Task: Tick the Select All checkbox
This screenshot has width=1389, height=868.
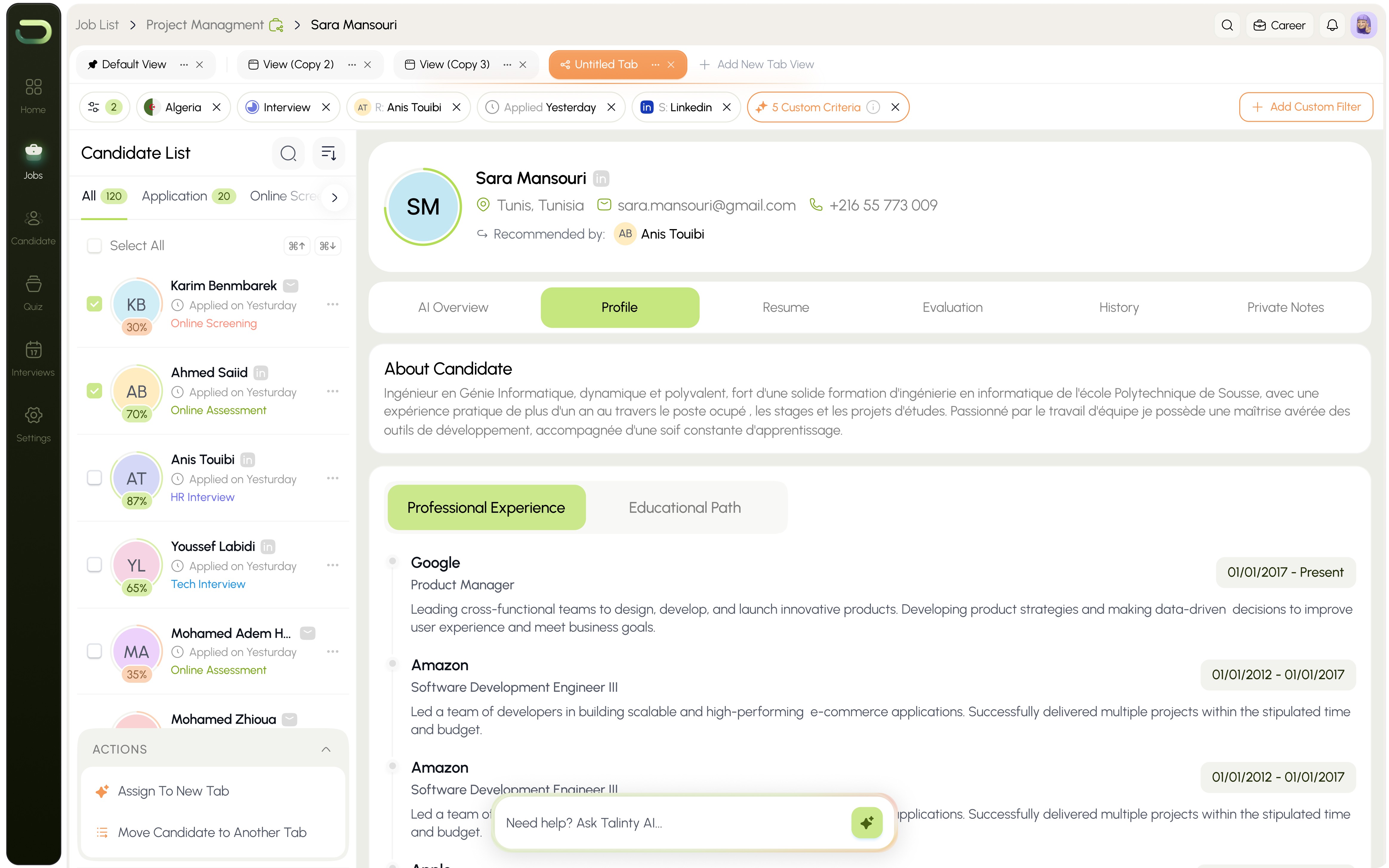Action: point(94,246)
